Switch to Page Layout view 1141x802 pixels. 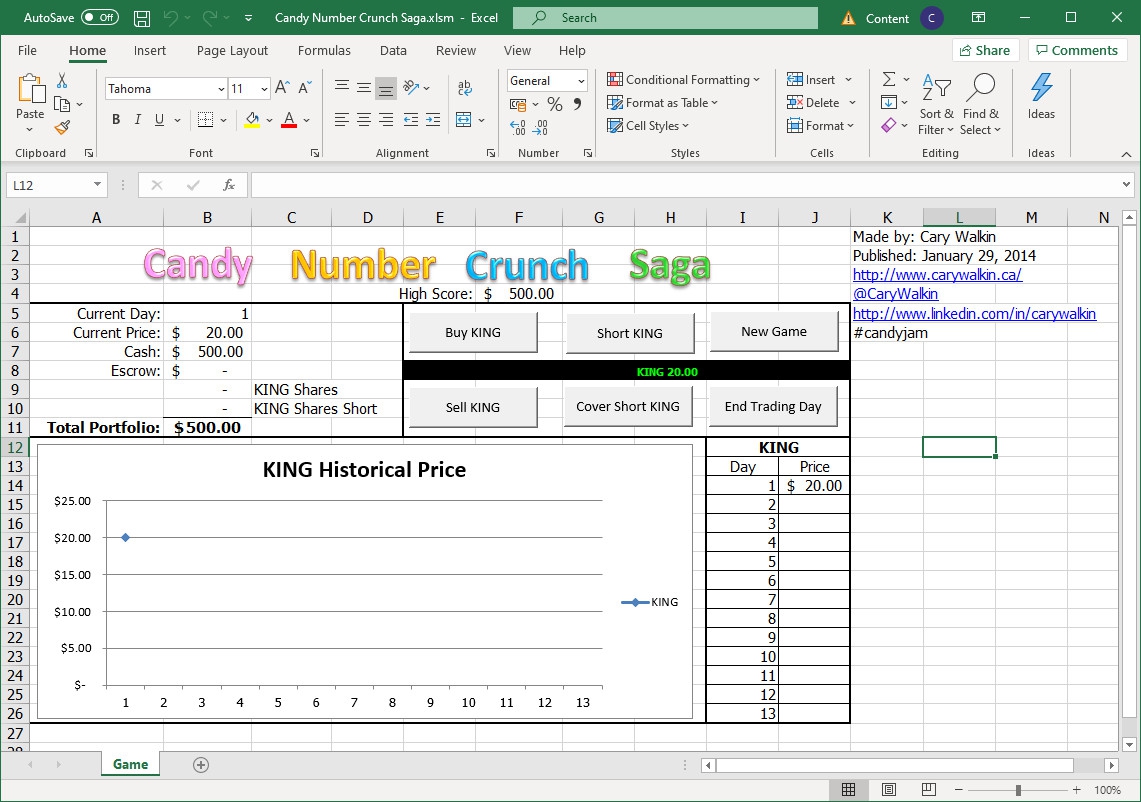(x=889, y=790)
